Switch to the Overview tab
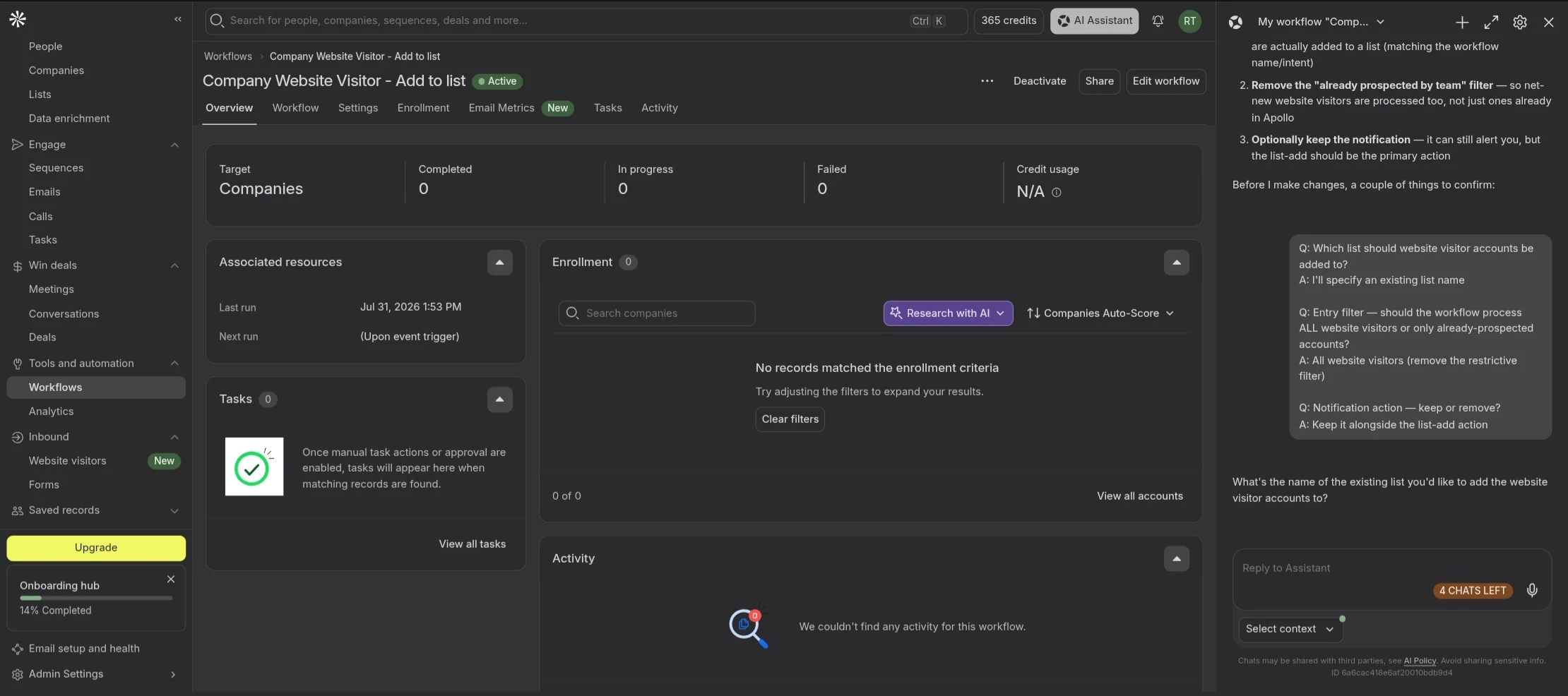The width and height of the screenshot is (1568, 696). (x=229, y=108)
